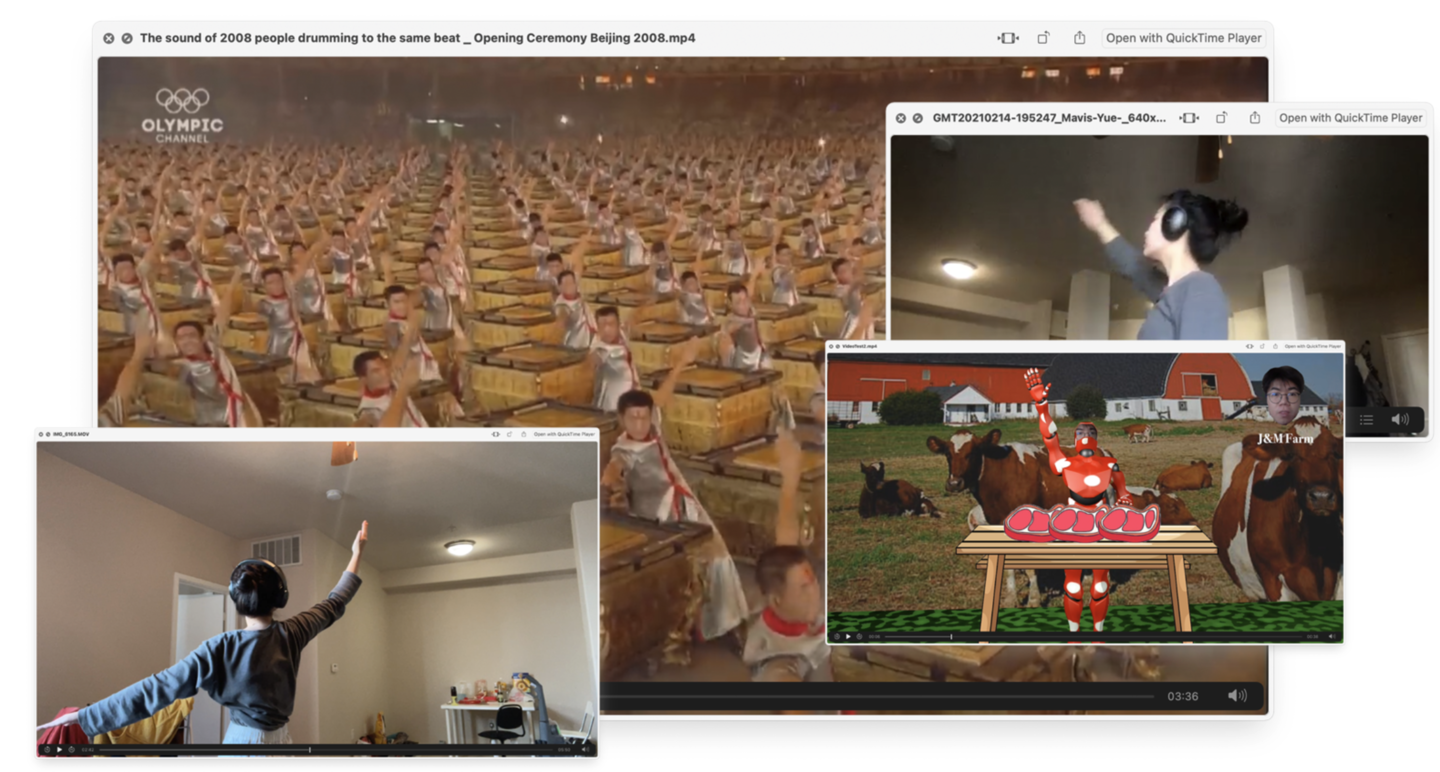The width and height of the screenshot is (1440, 772).
Task: Rotate the GMT20210214 Mavis-Yue video
Action: point(1221,118)
